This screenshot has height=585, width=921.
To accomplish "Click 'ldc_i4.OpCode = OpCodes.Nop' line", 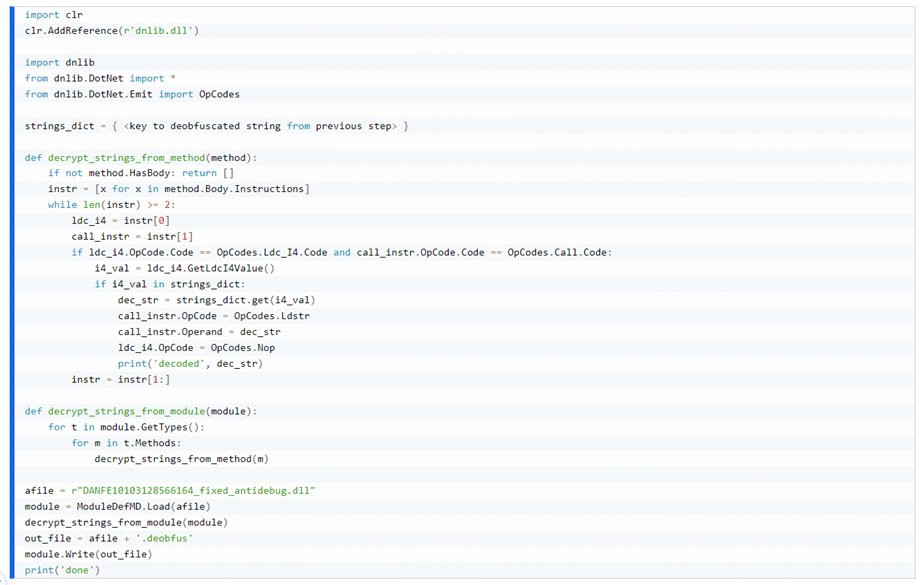I will tap(196, 347).
